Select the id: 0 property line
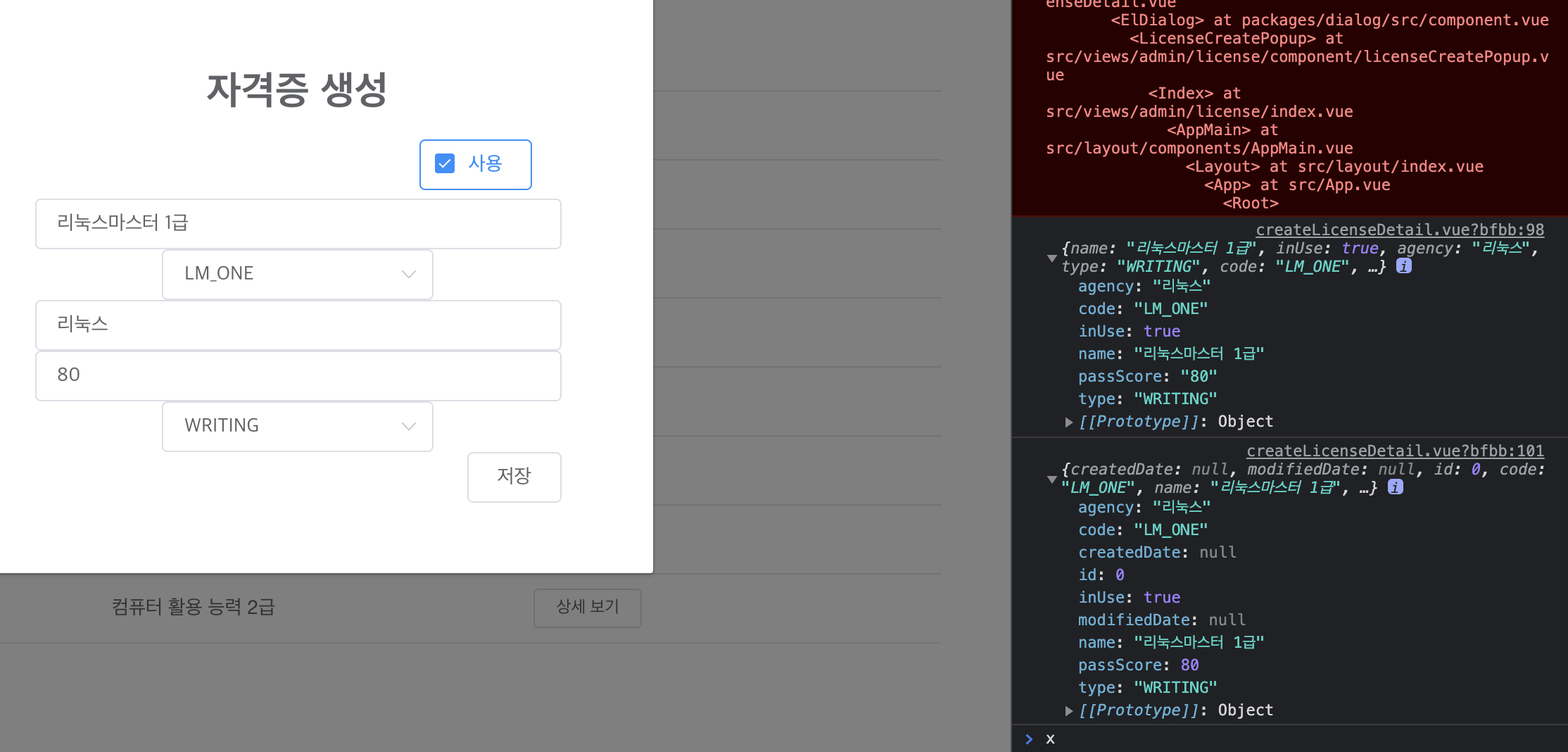 [x=1101, y=575]
